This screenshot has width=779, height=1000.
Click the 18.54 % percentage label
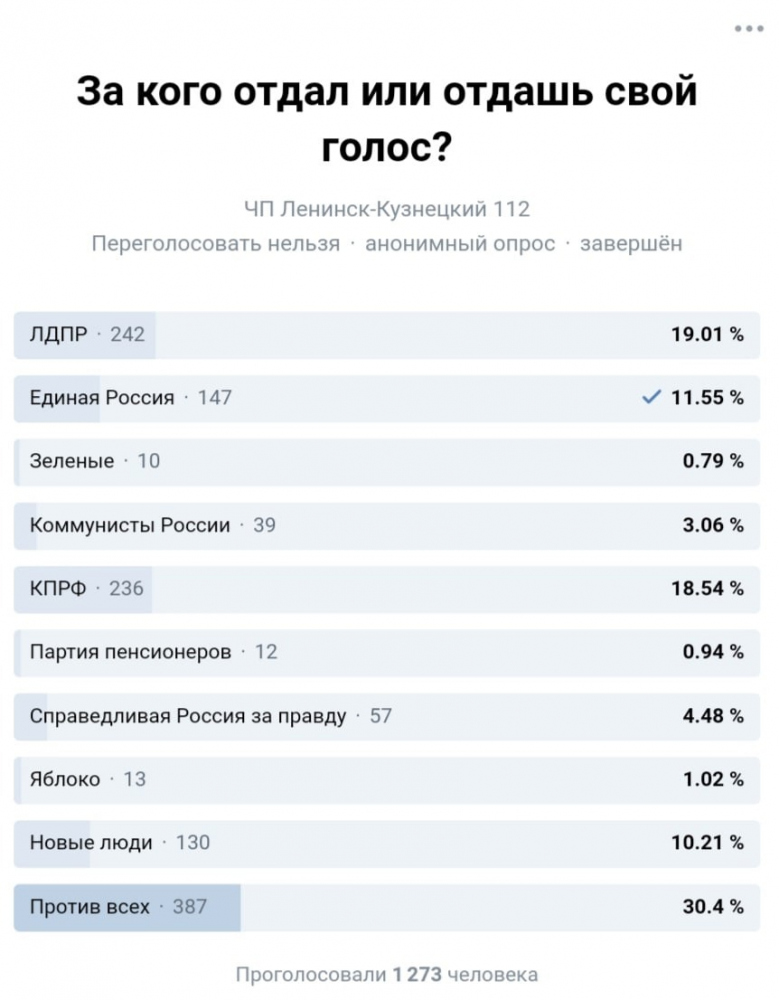708,588
